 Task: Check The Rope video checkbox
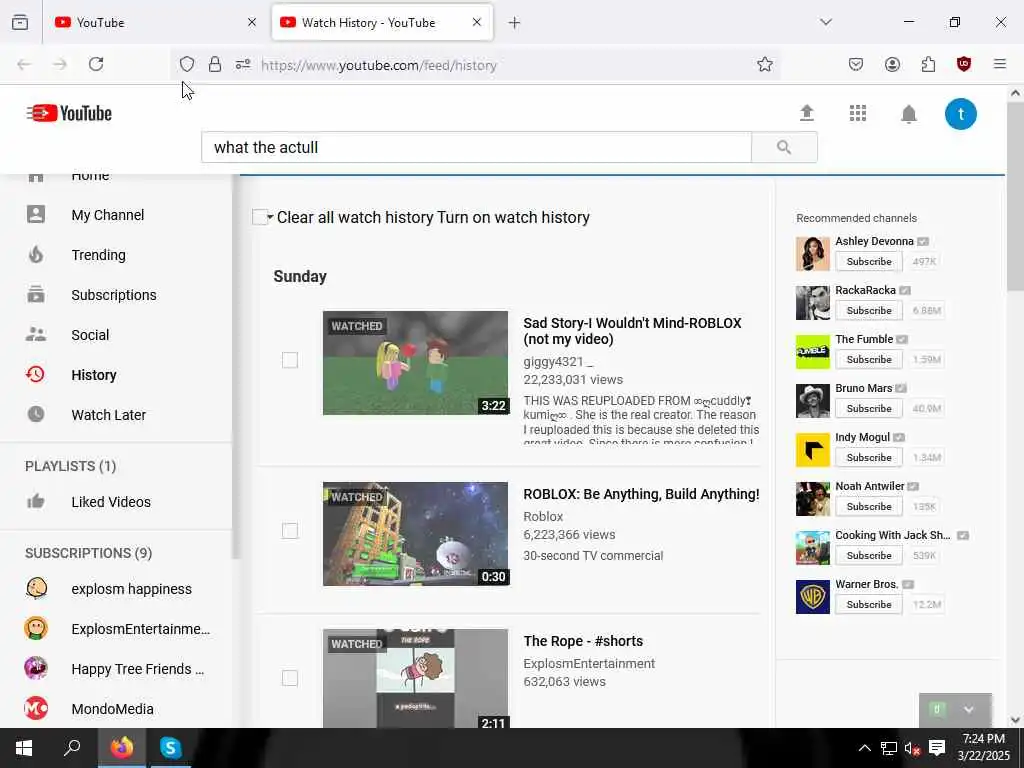289,678
